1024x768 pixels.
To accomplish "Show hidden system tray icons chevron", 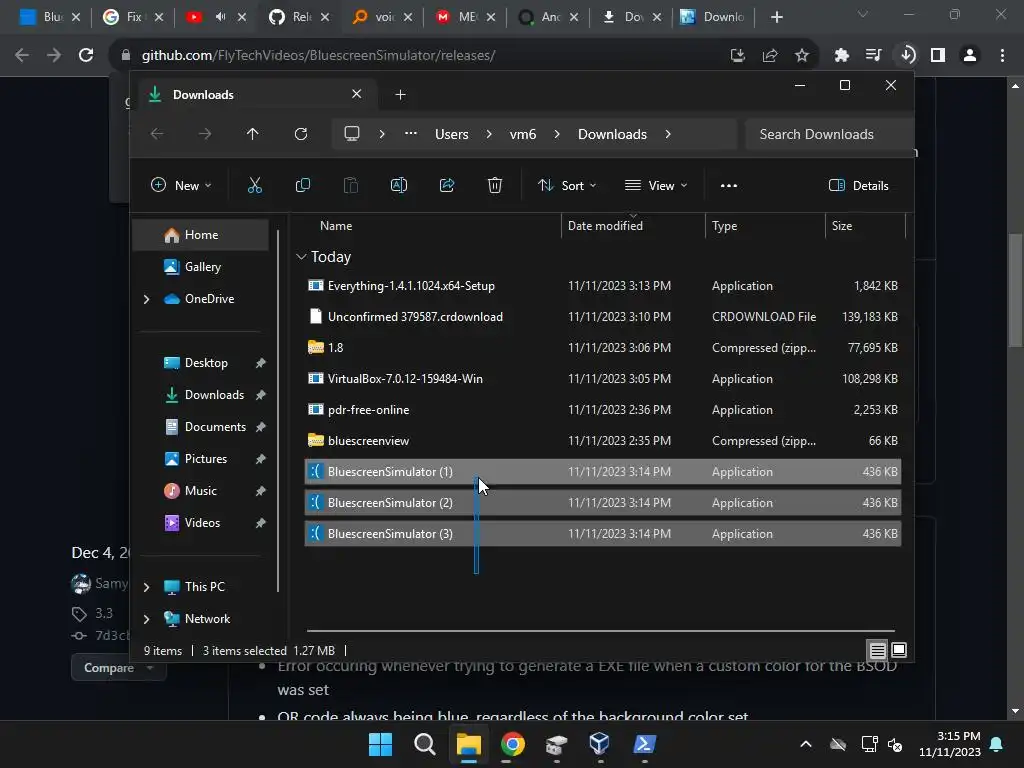I will tap(806, 744).
